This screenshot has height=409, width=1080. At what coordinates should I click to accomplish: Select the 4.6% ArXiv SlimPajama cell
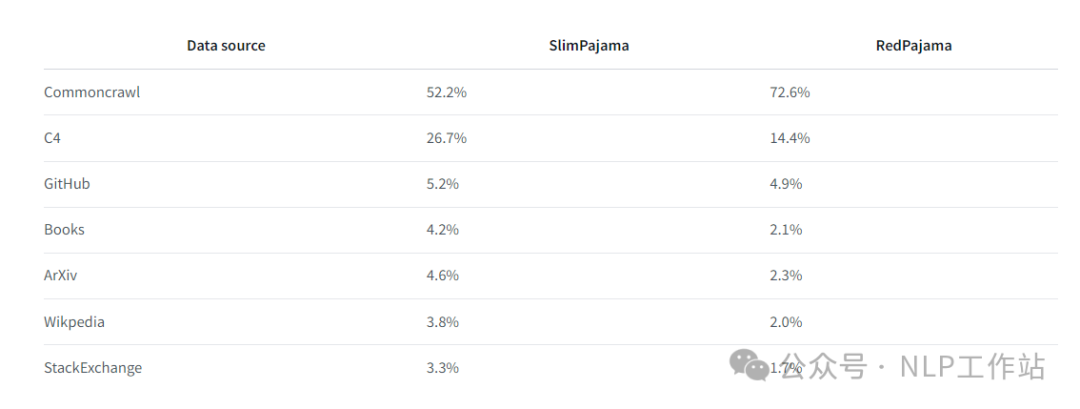[442, 275]
